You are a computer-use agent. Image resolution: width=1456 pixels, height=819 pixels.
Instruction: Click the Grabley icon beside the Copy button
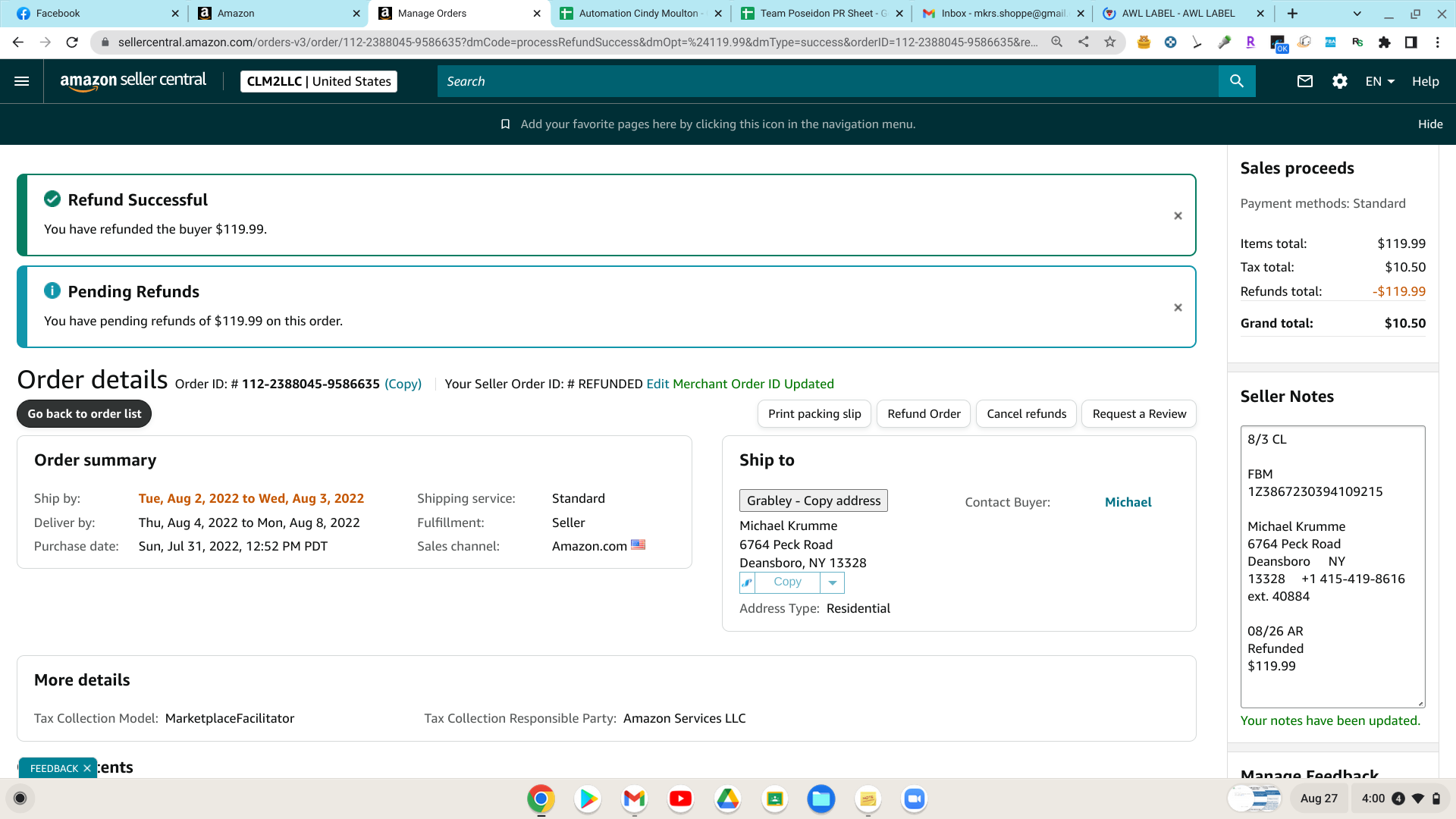(748, 582)
